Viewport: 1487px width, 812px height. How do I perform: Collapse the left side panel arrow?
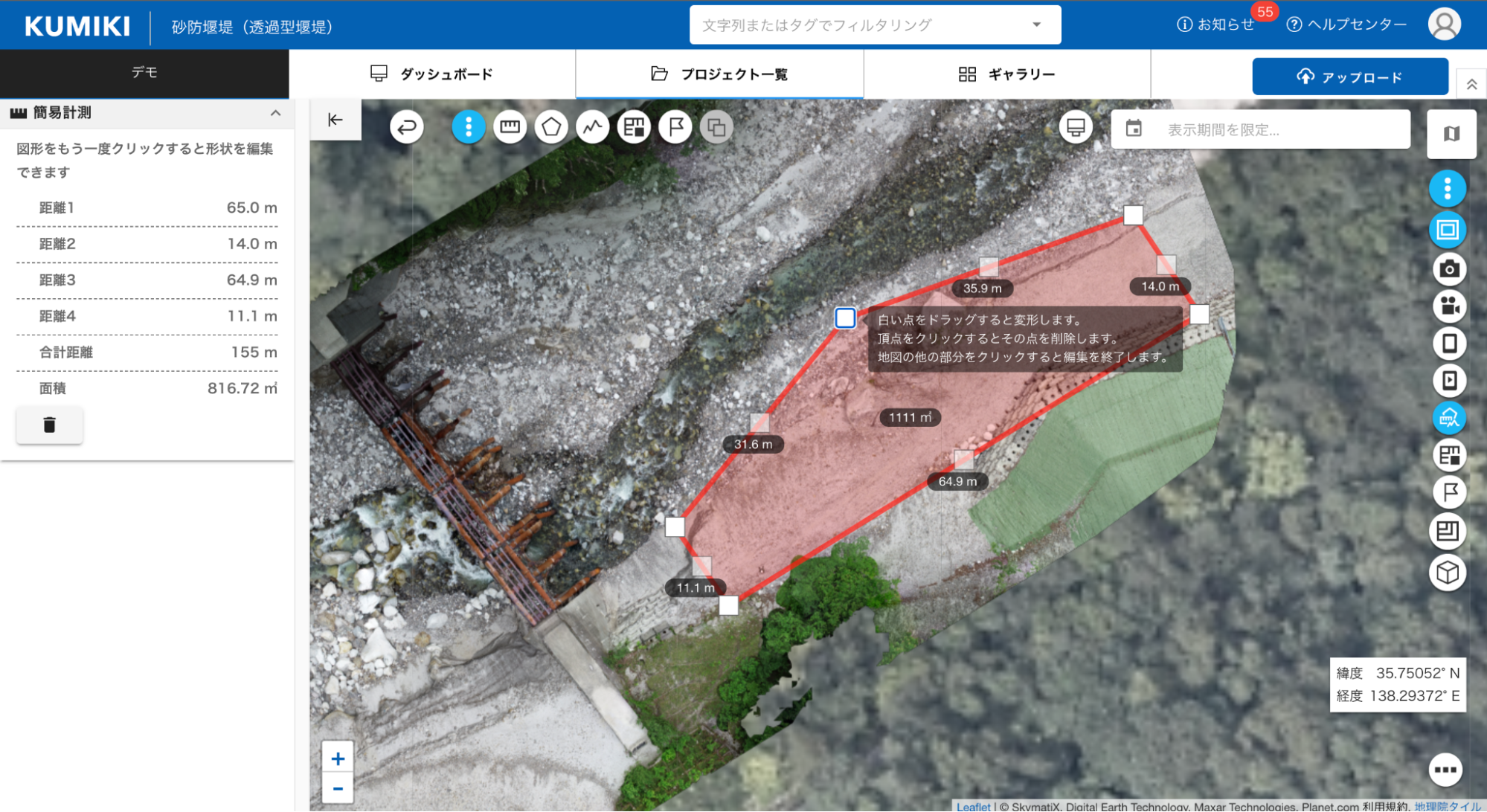[x=335, y=120]
